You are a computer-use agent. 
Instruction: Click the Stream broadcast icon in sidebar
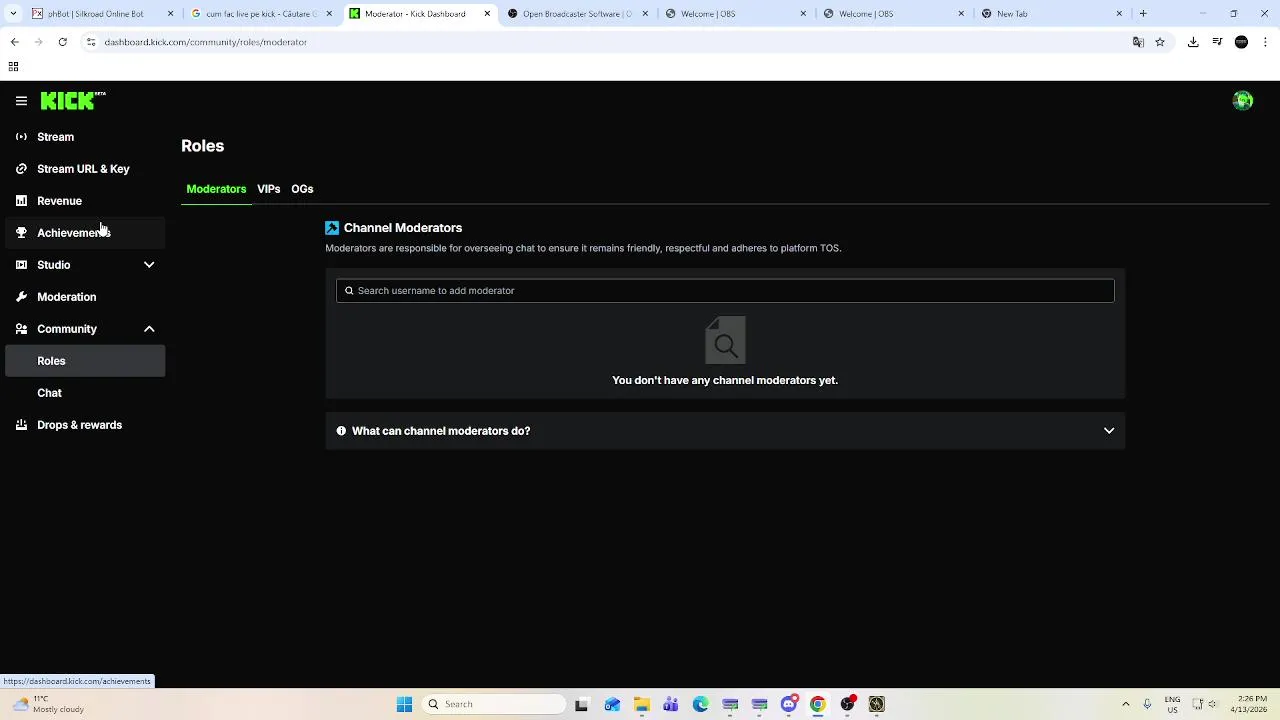(x=21, y=137)
